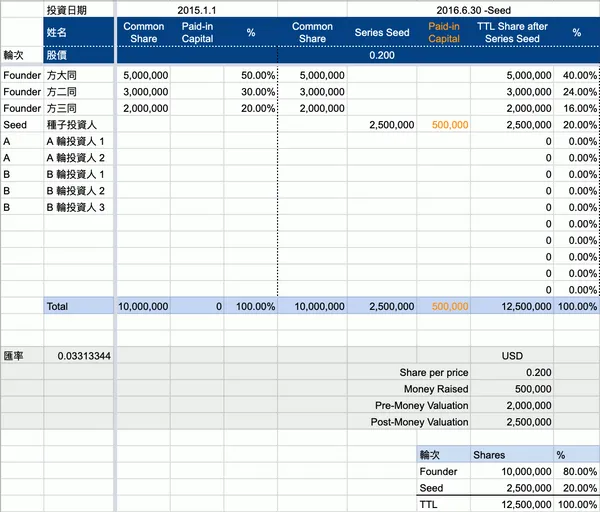Click the 30.00% cell for 方二同
This screenshot has width=600, height=512.
[x=251, y=92]
